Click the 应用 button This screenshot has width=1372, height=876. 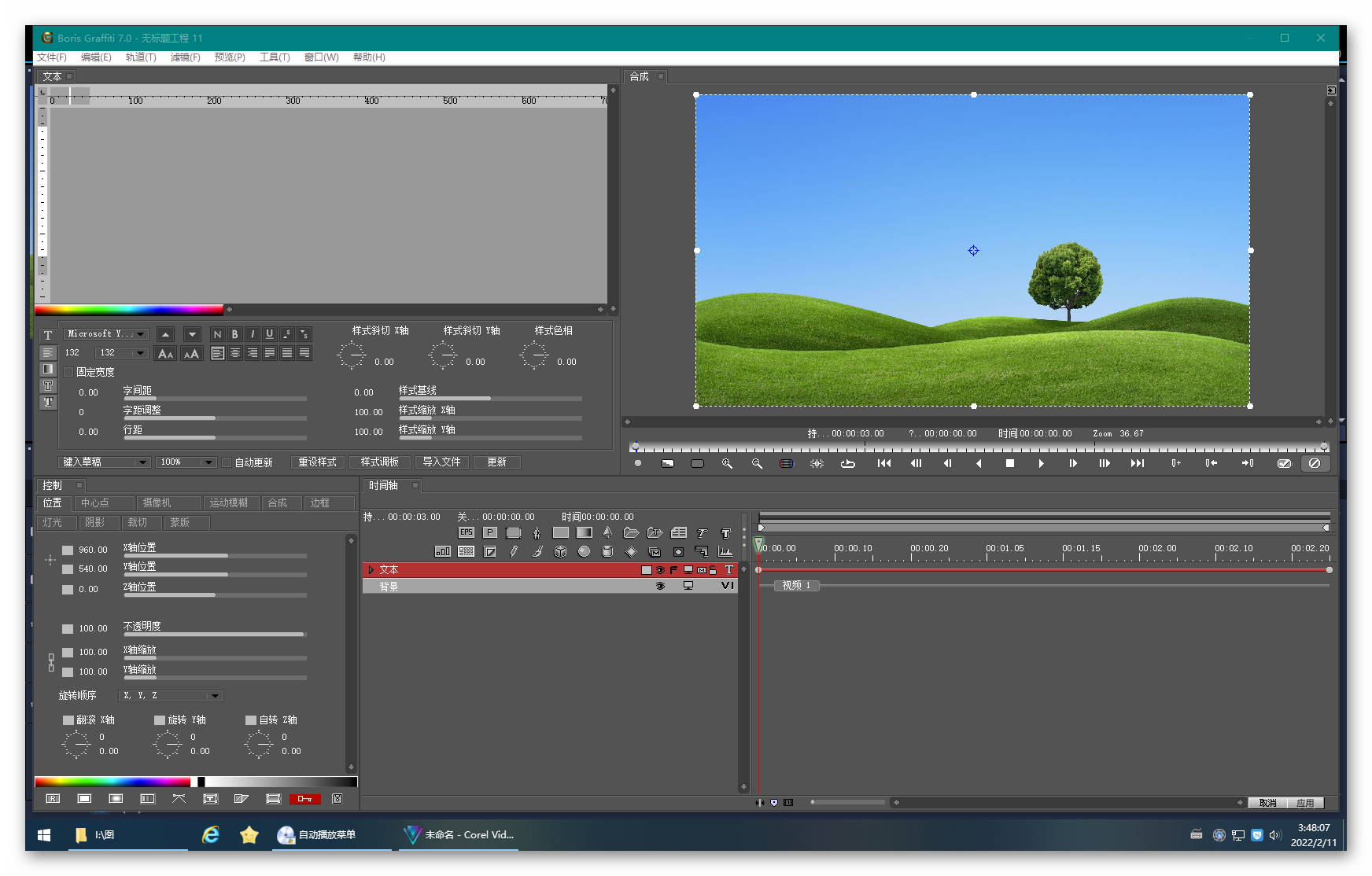coord(1305,803)
